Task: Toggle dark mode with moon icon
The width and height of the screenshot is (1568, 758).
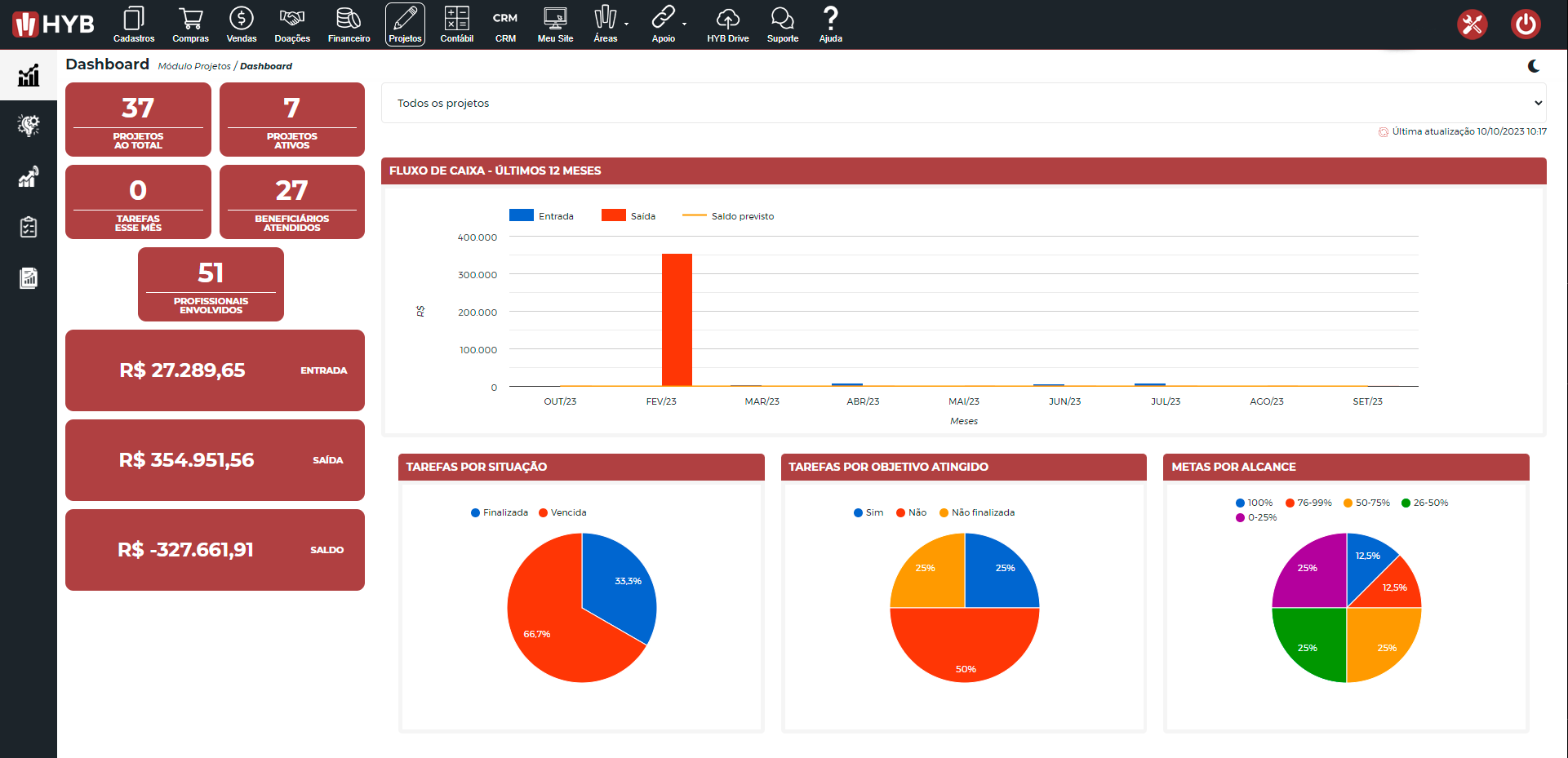Action: coord(1534,66)
